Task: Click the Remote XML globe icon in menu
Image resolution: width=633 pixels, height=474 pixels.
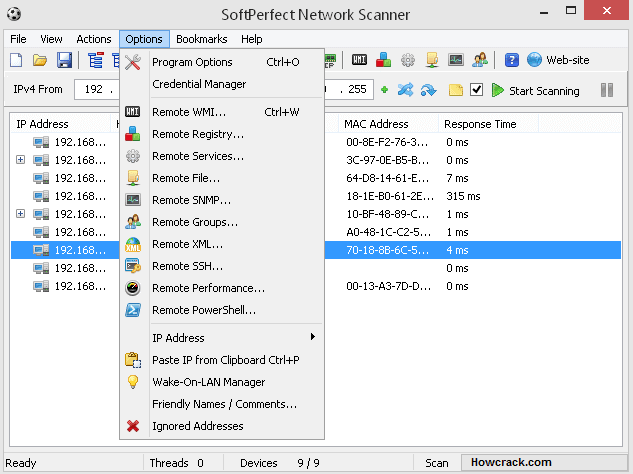Action: point(133,244)
